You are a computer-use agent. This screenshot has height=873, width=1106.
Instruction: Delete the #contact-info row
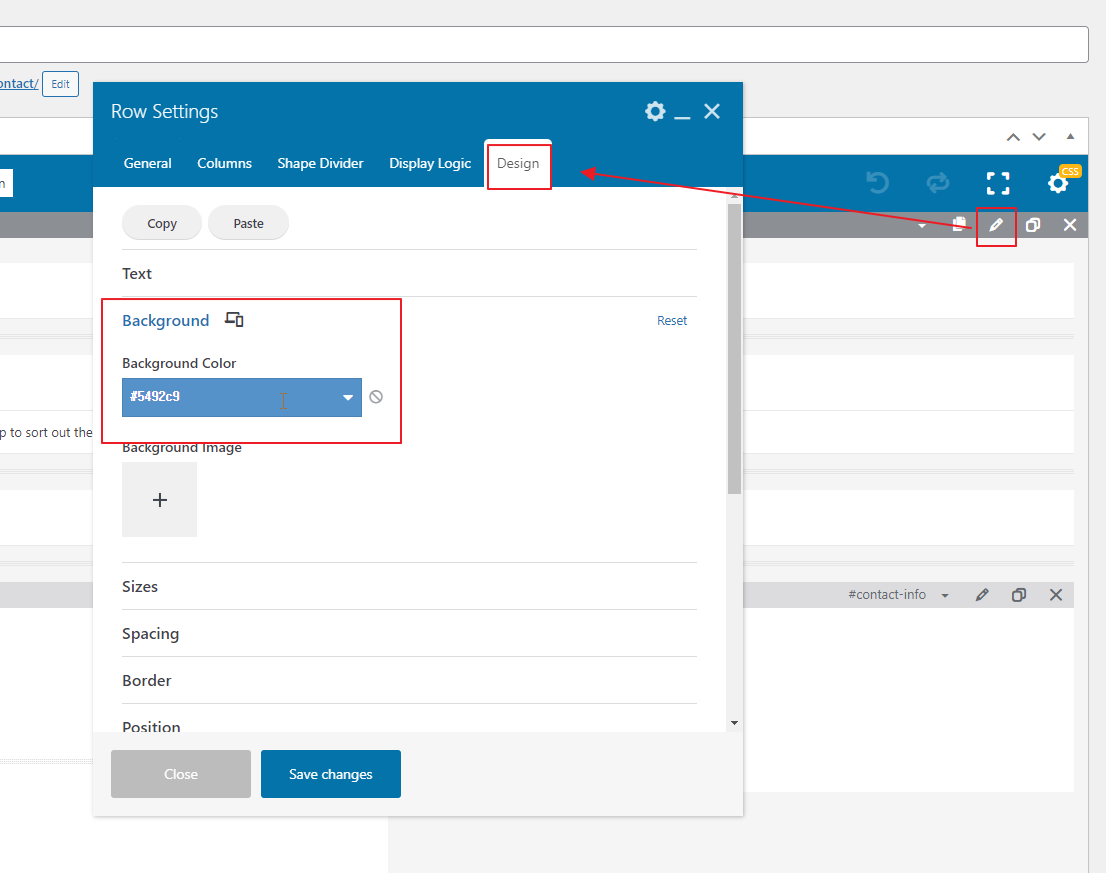[1056, 594]
